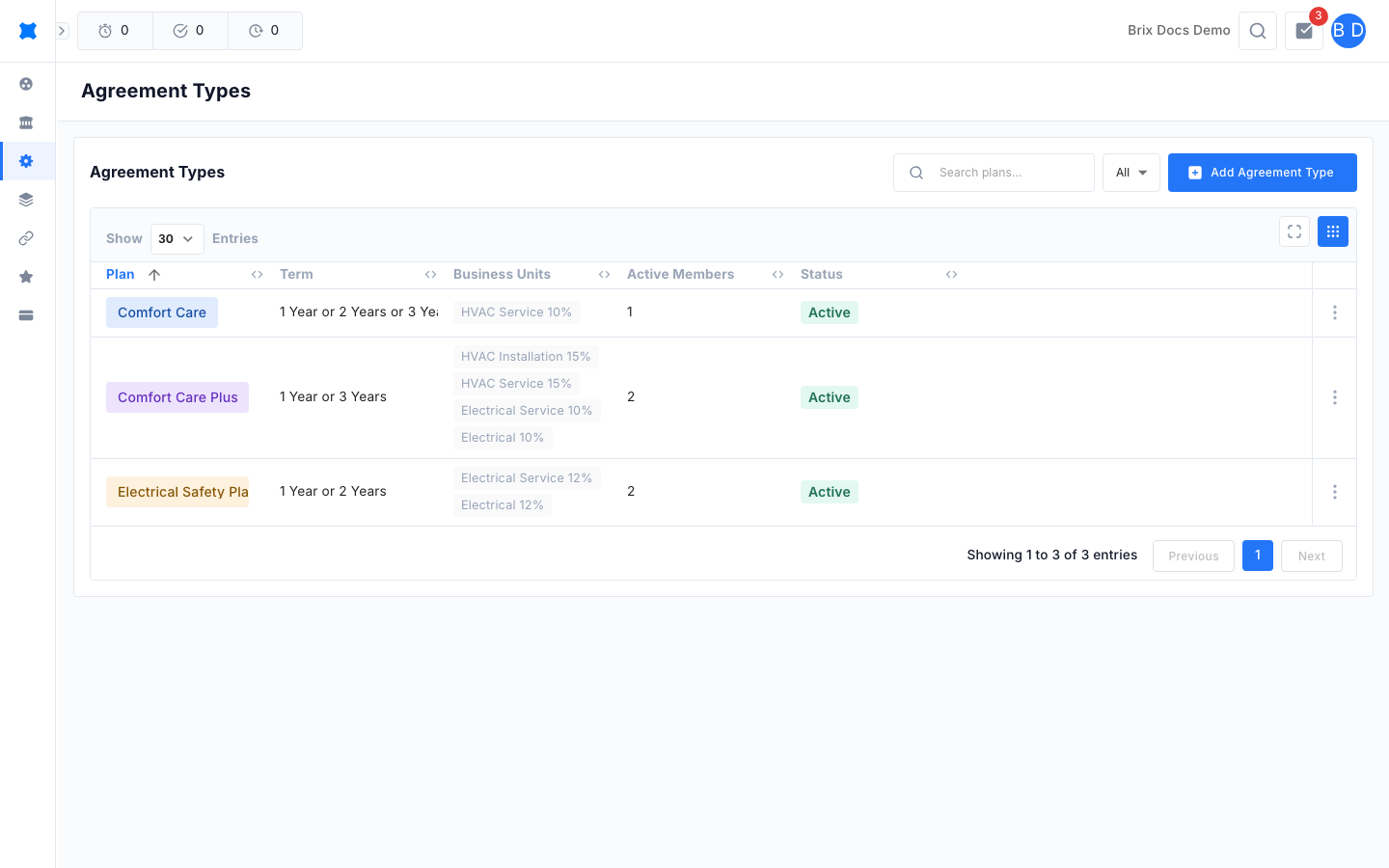Image resolution: width=1389 pixels, height=868 pixels.
Task: Click the Next pagination button
Action: point(1312,556)
